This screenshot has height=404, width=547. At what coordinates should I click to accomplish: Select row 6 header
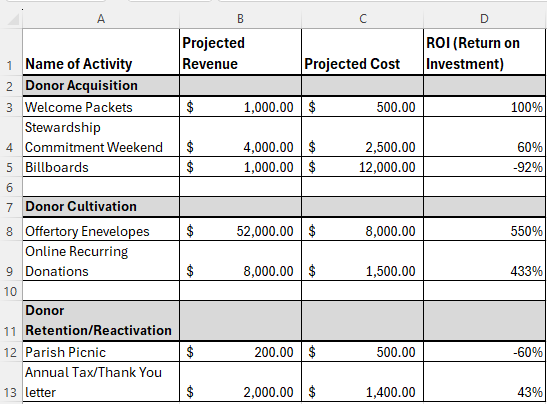point(10,187)
